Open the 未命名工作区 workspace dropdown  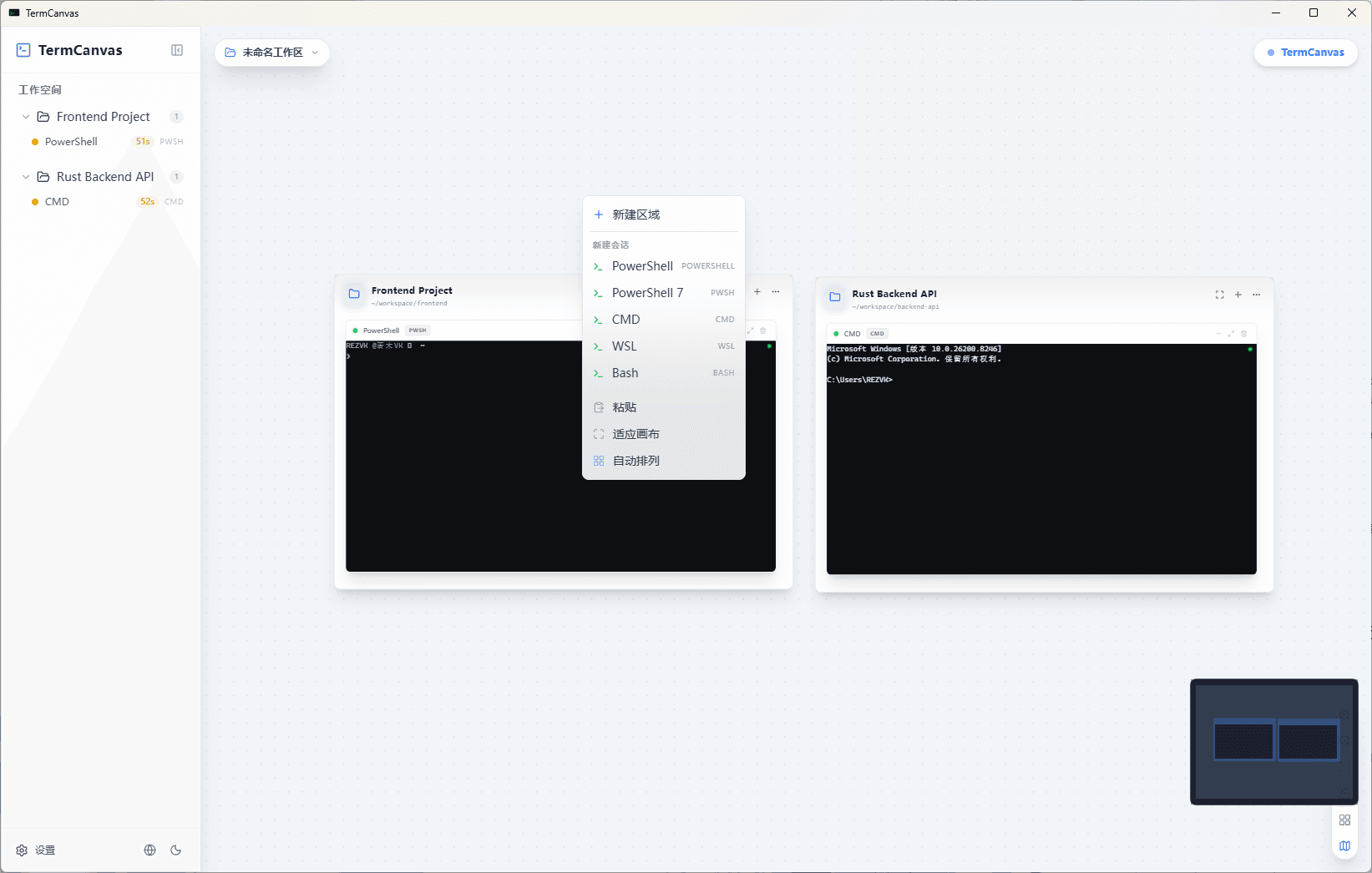(272, 52)
